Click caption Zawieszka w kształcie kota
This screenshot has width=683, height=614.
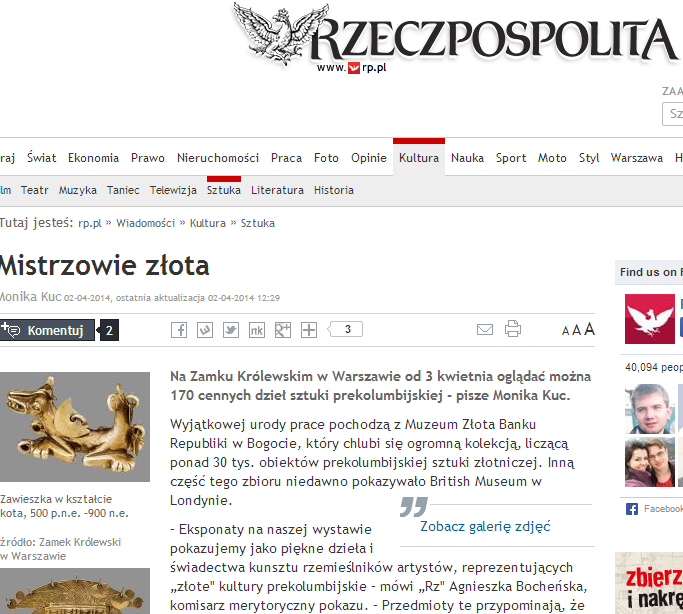click(x=64, y=506)
